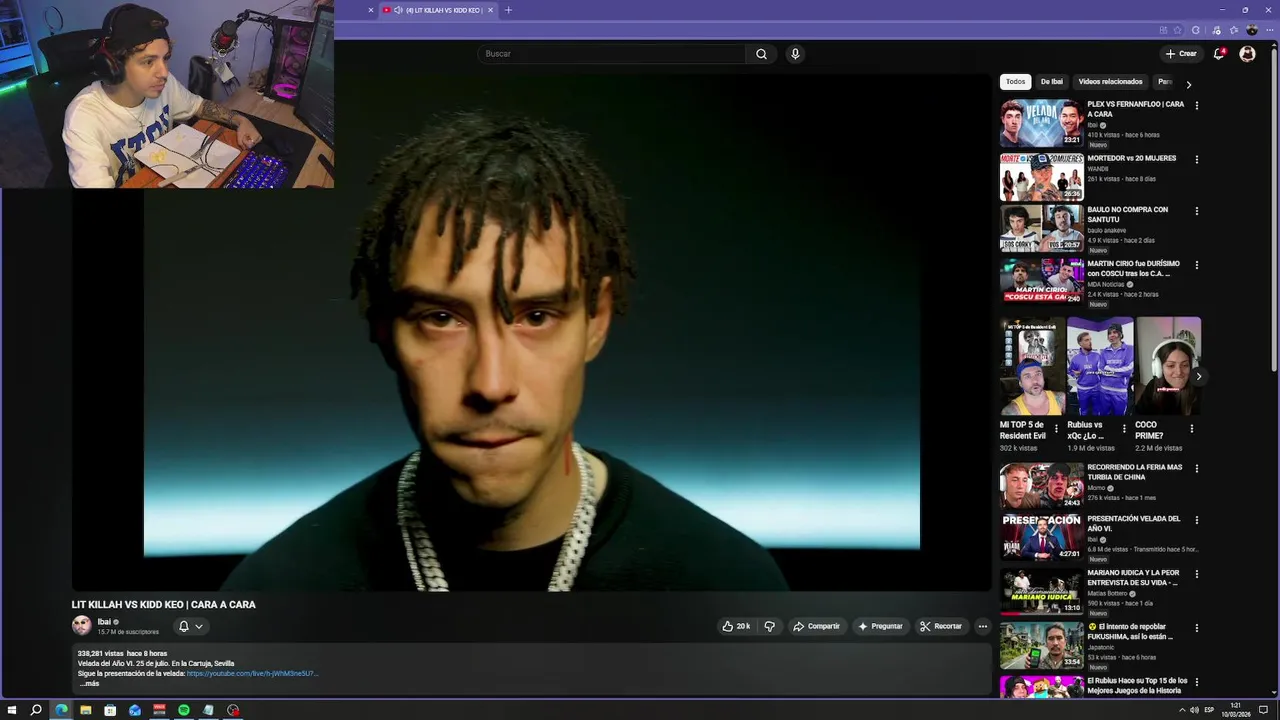Viewport: 1280px width, 720px height.
Task: Open PRESENTACIÓN VELADA DEL AÑO VI thumbnail
Action: point(1041,538)
